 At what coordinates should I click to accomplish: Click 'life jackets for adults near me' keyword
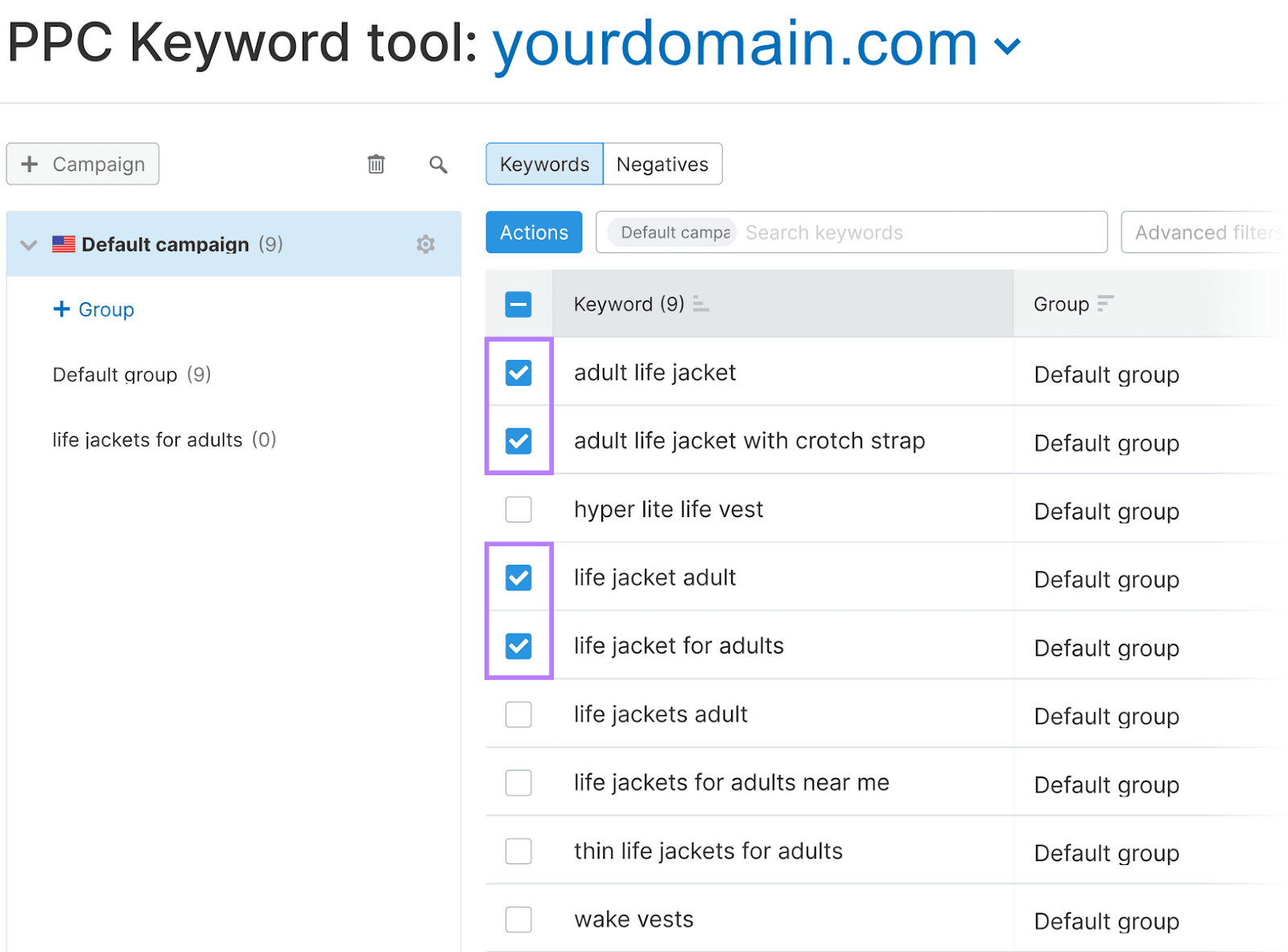732,783
